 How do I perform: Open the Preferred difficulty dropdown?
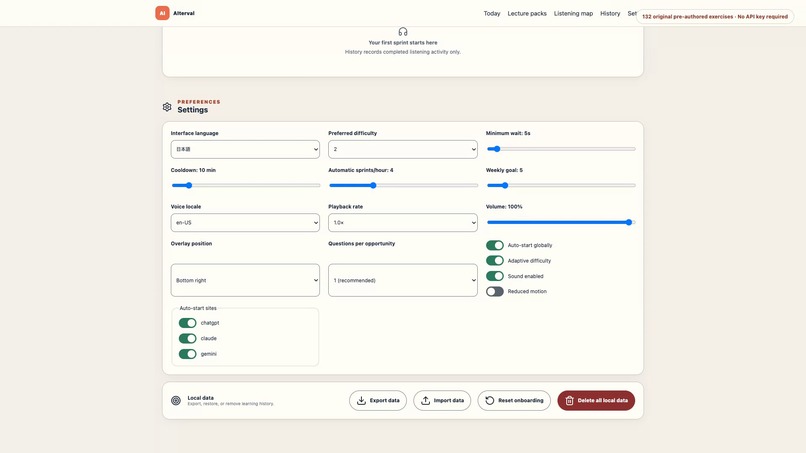403,150
